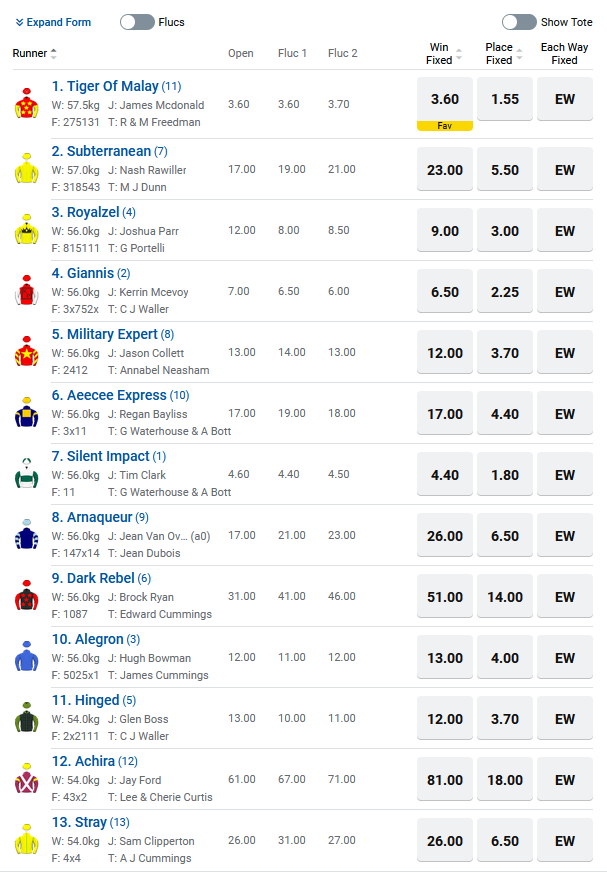
Task: Select Arnaqueur win odds 26.00
Action: (444, 536)
